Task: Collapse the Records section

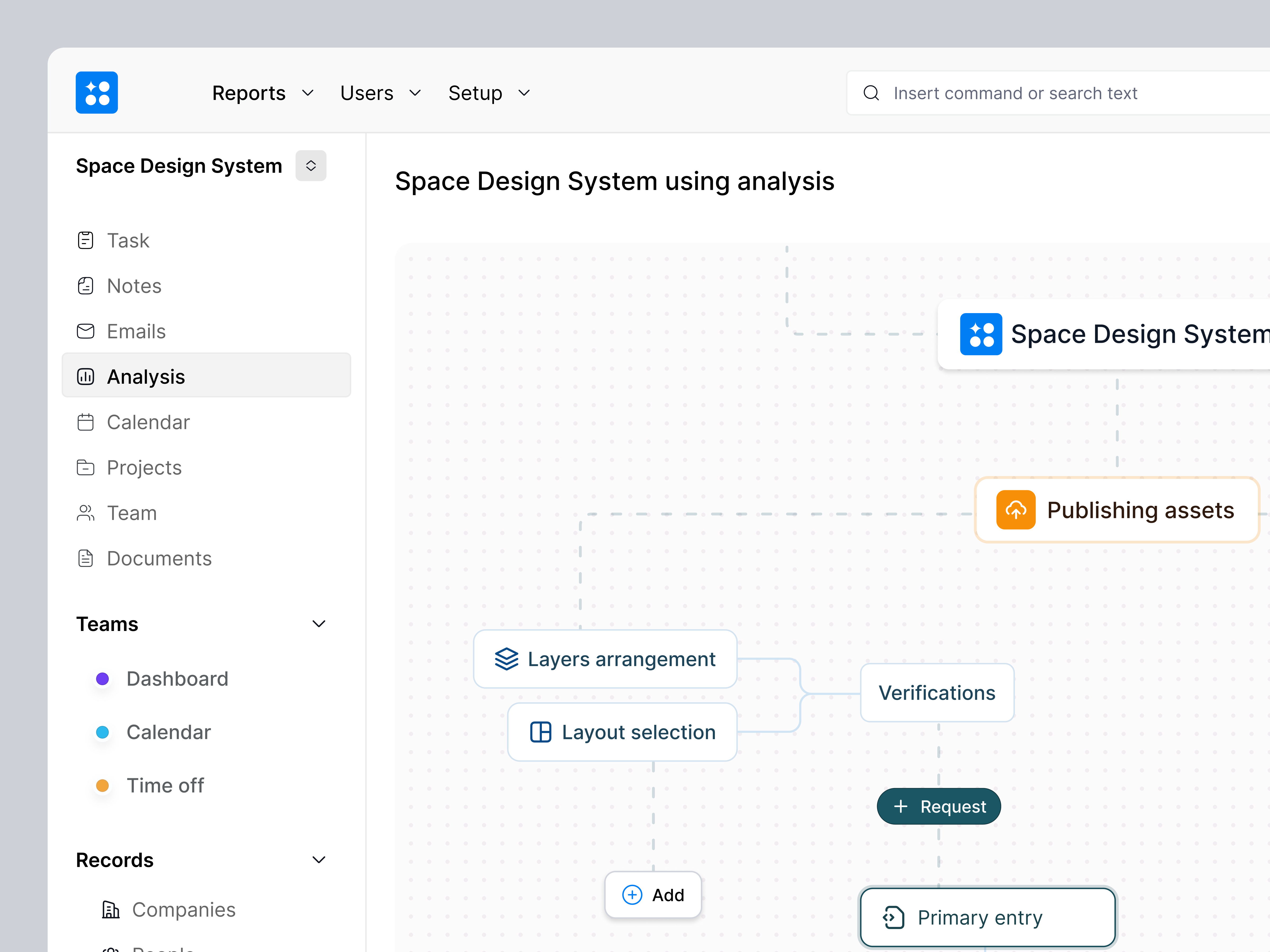Action: [319, 860]
